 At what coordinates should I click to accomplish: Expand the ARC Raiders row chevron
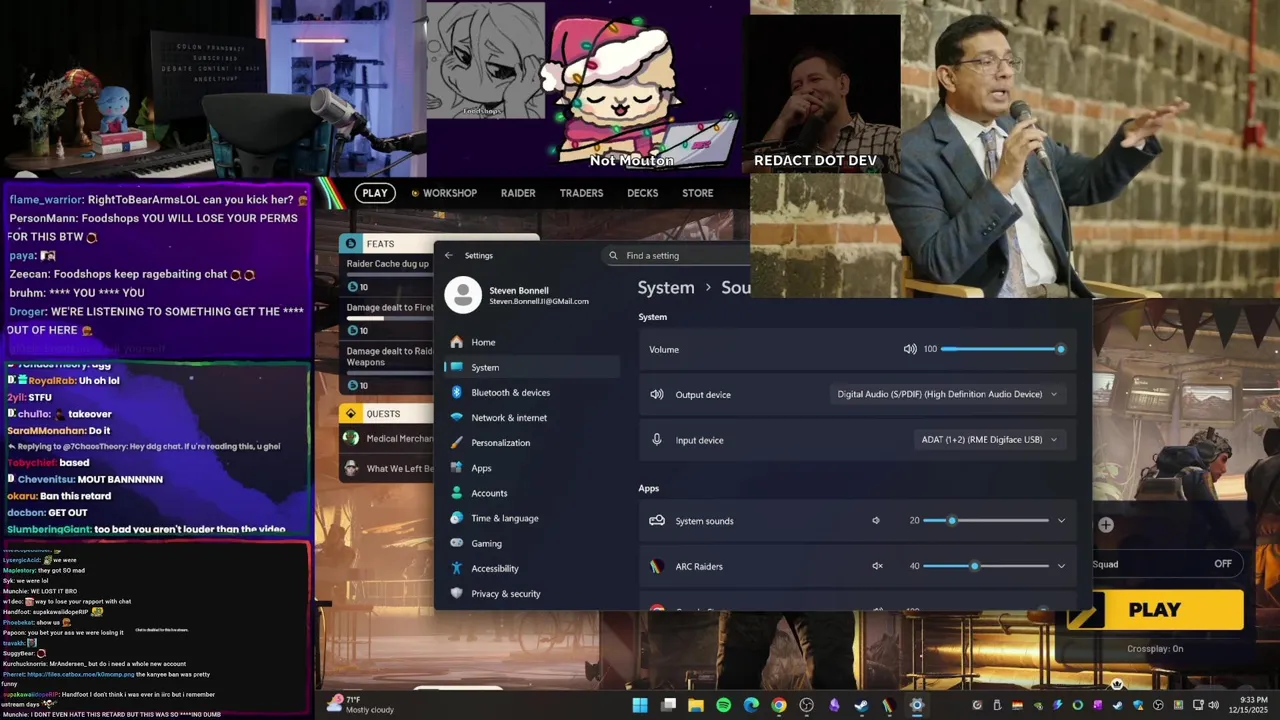point(1061,566)
